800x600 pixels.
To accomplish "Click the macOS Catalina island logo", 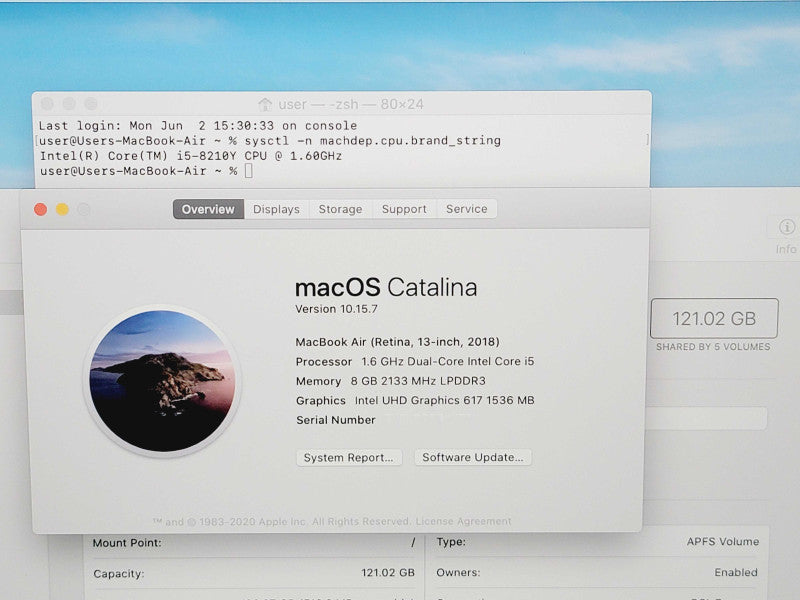I will tap(162, 381).
